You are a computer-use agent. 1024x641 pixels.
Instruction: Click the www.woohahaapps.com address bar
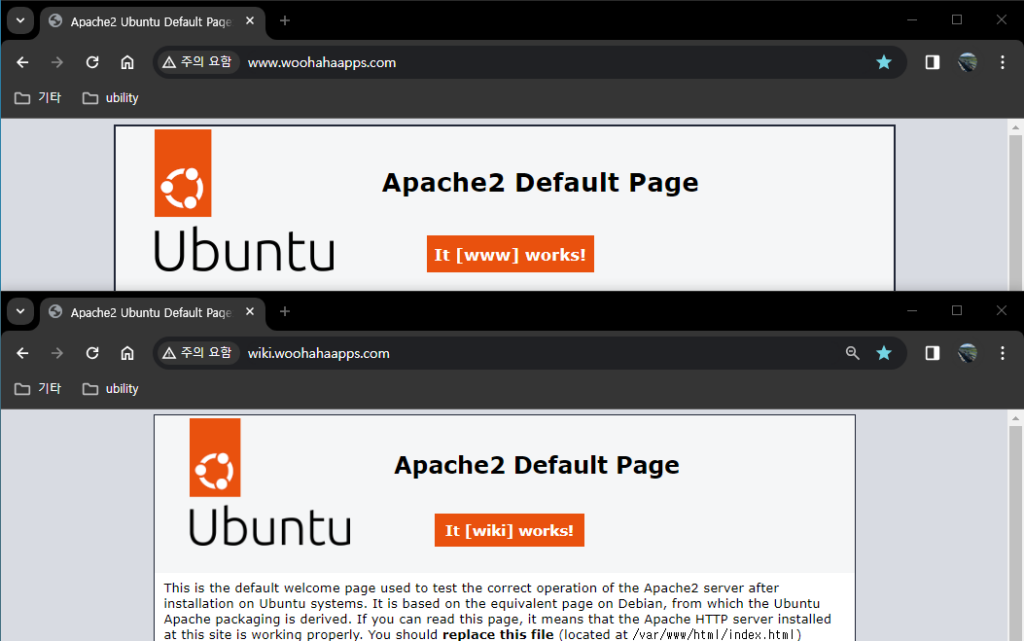[x=529, y=62]
